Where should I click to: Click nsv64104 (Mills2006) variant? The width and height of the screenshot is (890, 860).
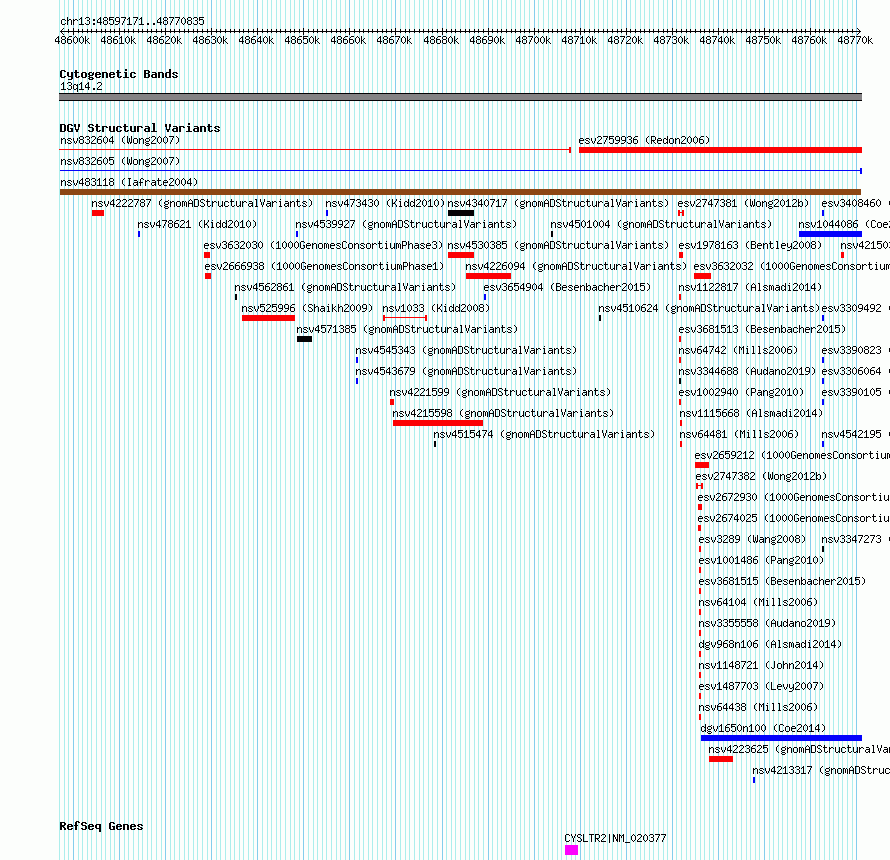coord(758,602)
